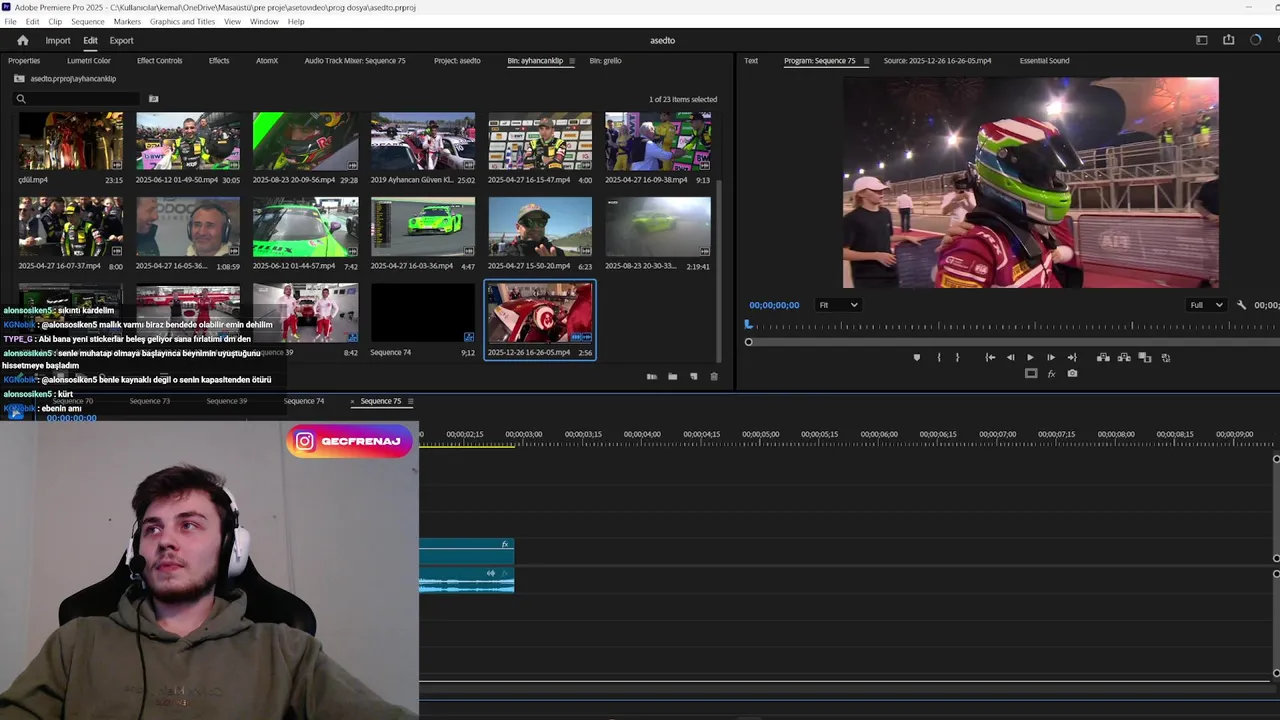The image size is (1280, 720).
Task: Select 2019 Ayhancan Güven clip thumbnail
Action: [x=423, y=141]
